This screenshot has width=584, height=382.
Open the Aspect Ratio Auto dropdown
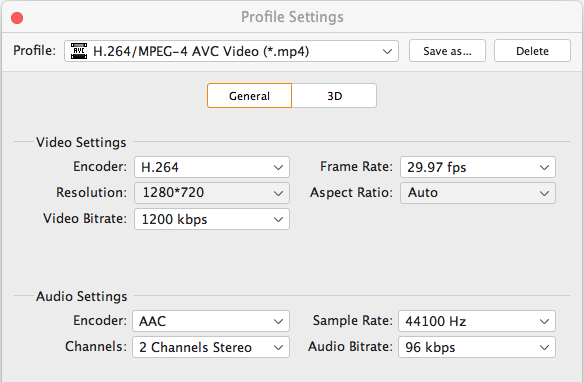(478, 193)
